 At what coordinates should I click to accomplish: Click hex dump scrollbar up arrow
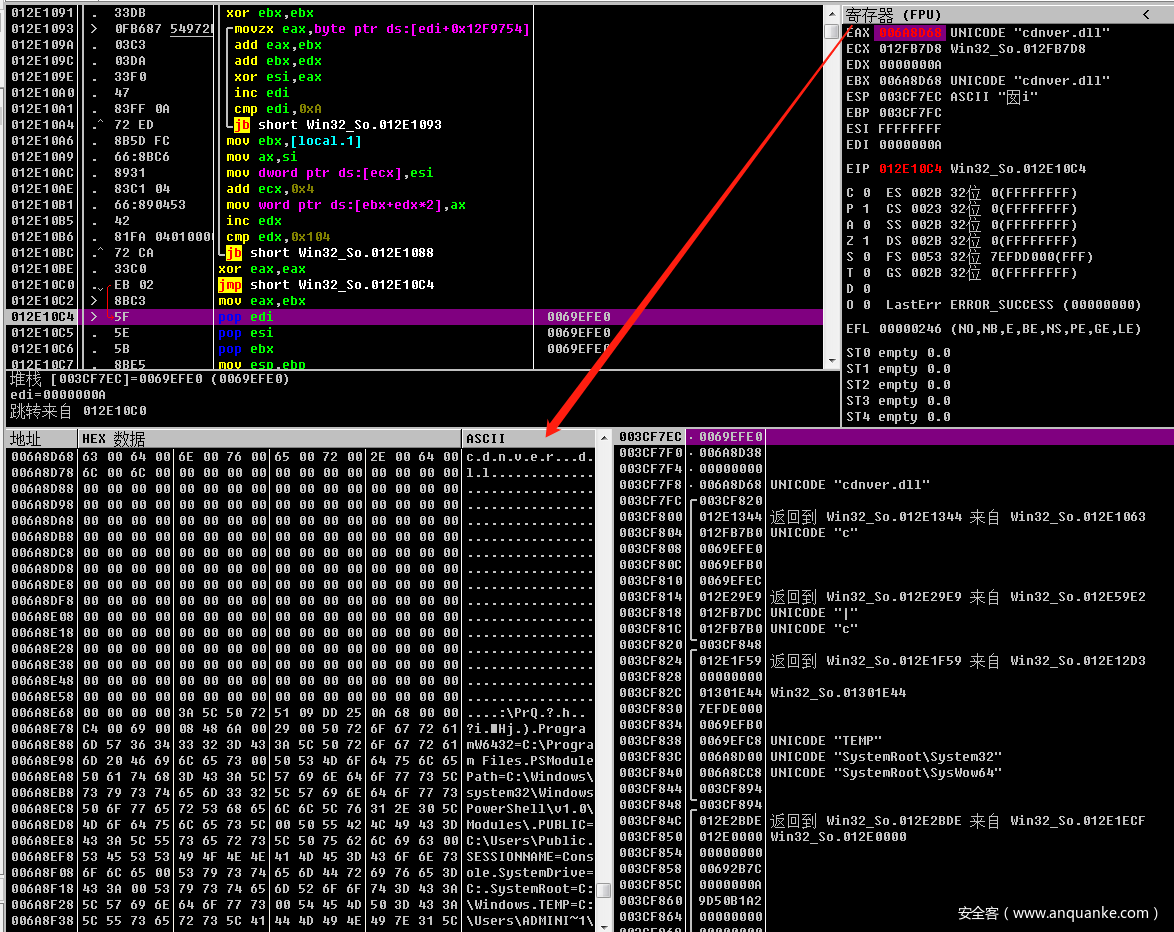[604, 438]
